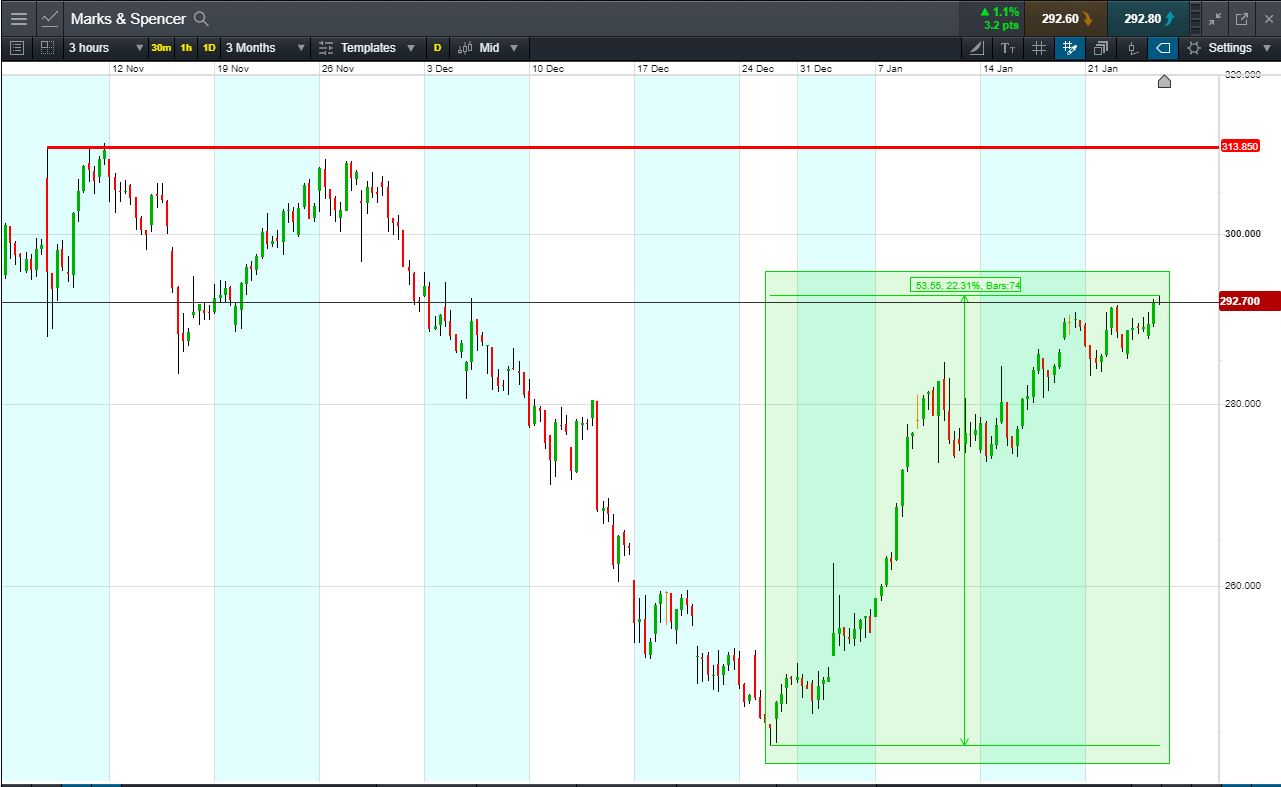
Task: Open the hamburger main menu
Action: pos(19,18)
